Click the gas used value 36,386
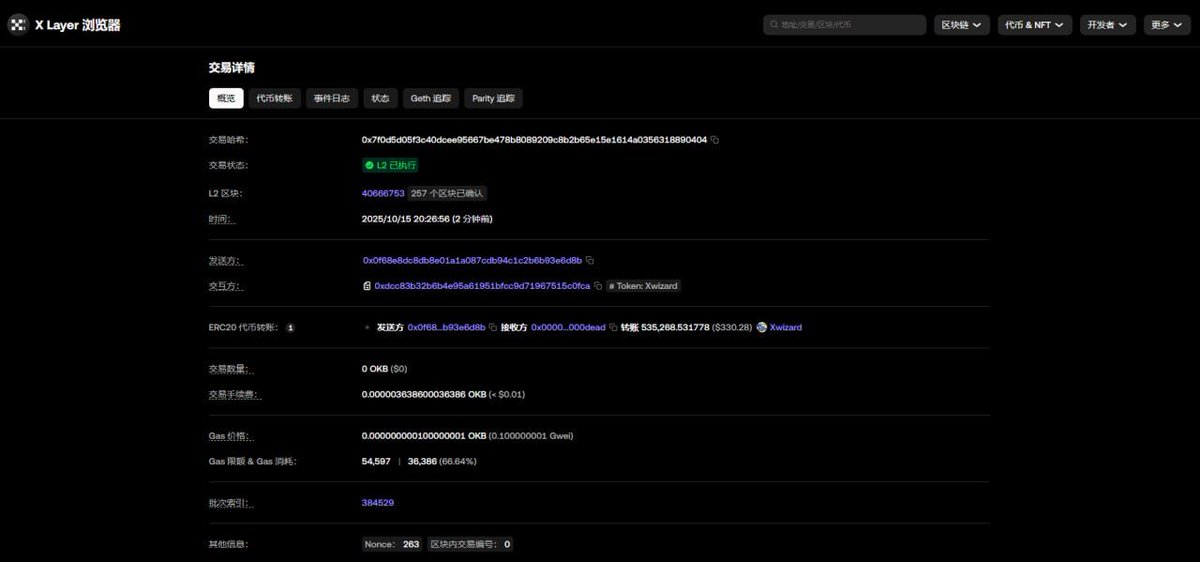This screenshot has width=1200, height=562. 423,461
